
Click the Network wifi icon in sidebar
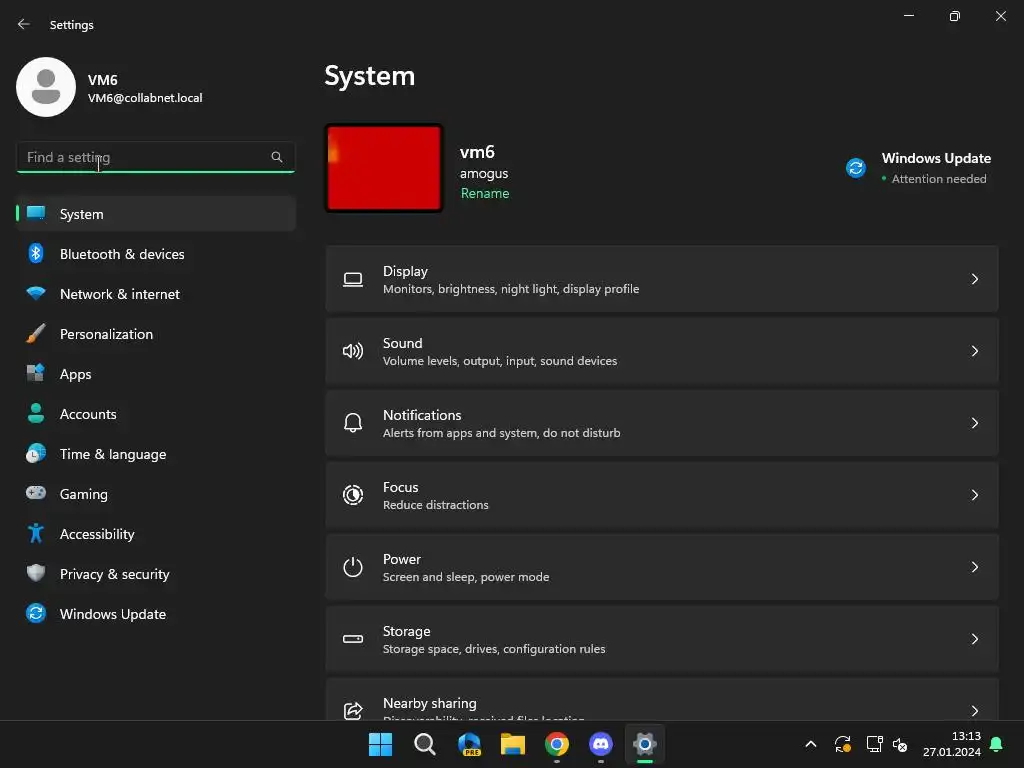point(36,293)
